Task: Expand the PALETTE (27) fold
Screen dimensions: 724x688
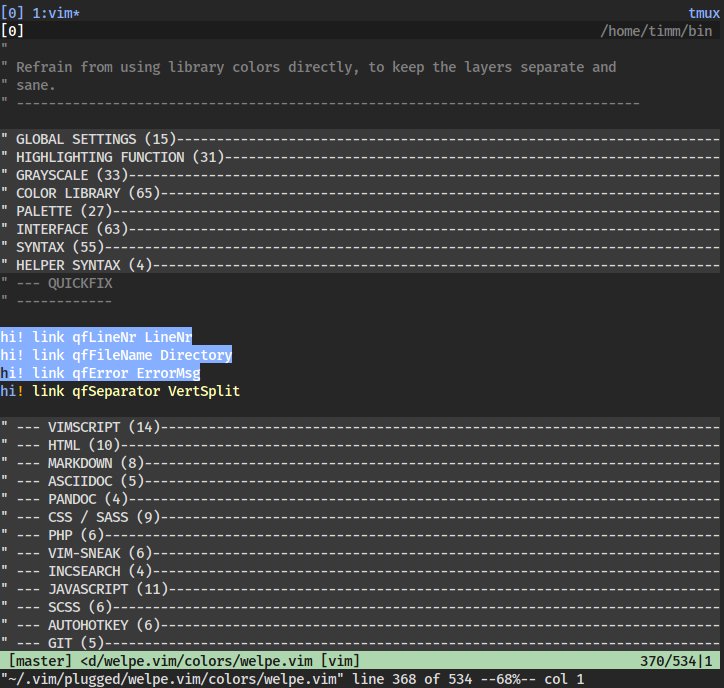Action: pyautogui.click(x=360, y=211)
